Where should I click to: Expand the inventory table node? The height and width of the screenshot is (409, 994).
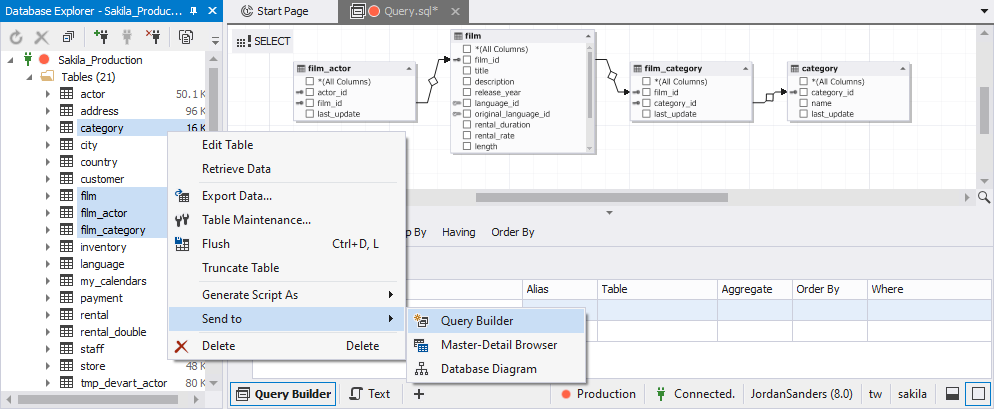point(48,247)
